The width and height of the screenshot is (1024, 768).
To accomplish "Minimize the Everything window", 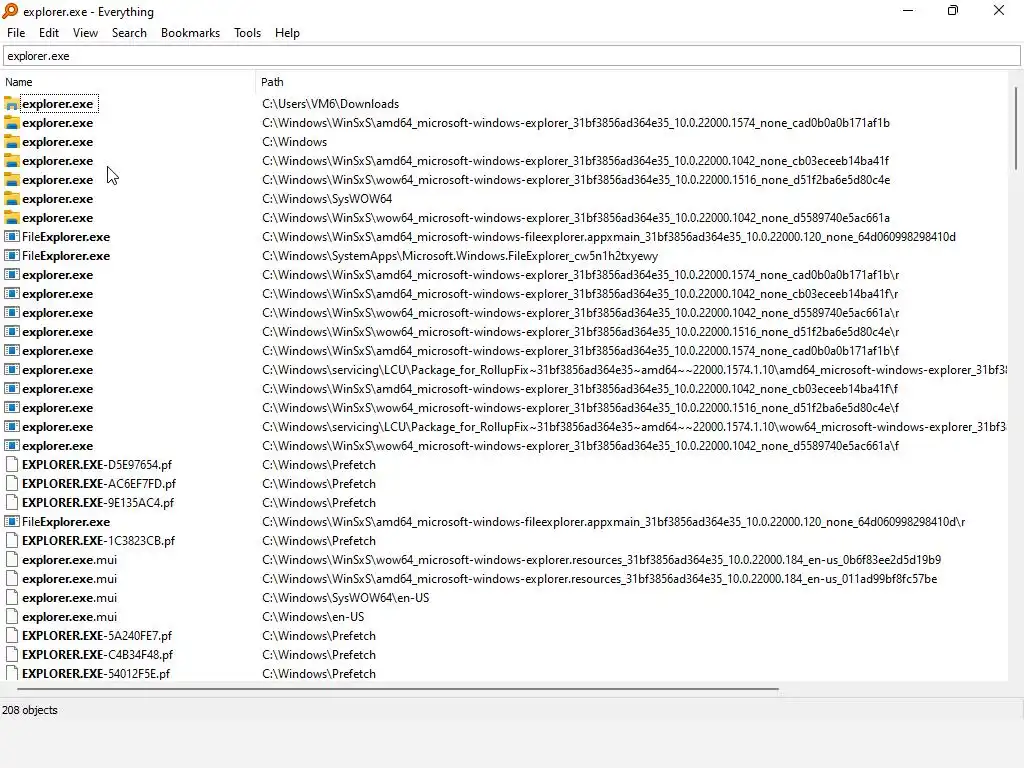I will pos(908,10).
